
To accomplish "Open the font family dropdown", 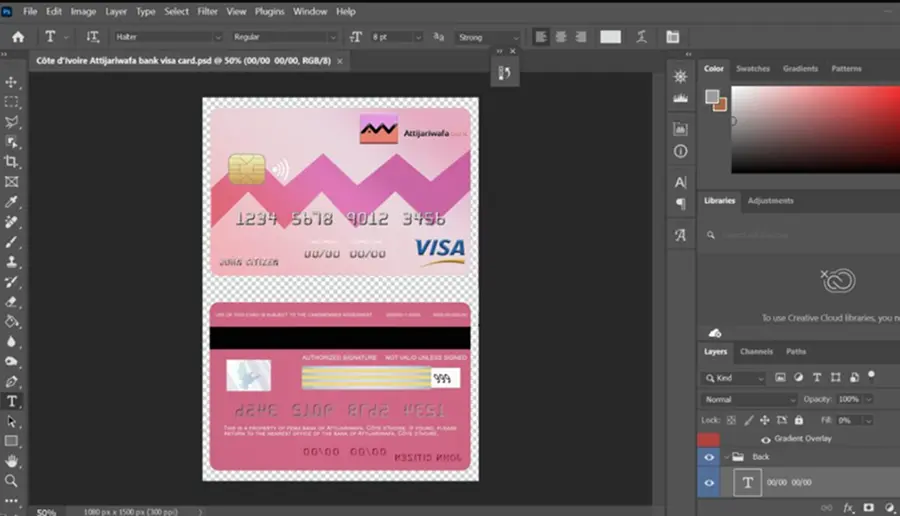I will (168, 37).
